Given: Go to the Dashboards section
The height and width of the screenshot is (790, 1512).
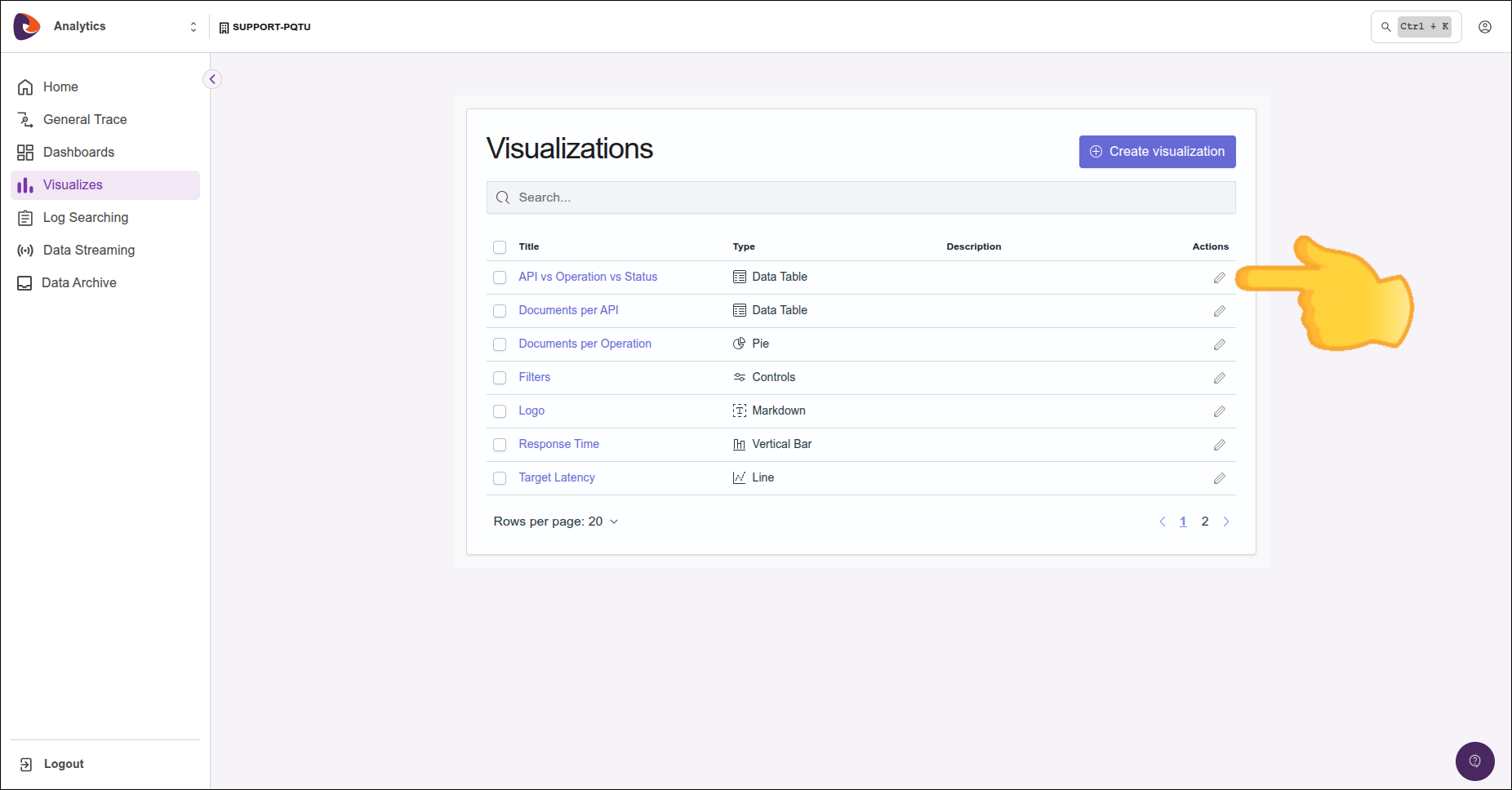Looking at the screenshot, I should [x=78, y=152].
